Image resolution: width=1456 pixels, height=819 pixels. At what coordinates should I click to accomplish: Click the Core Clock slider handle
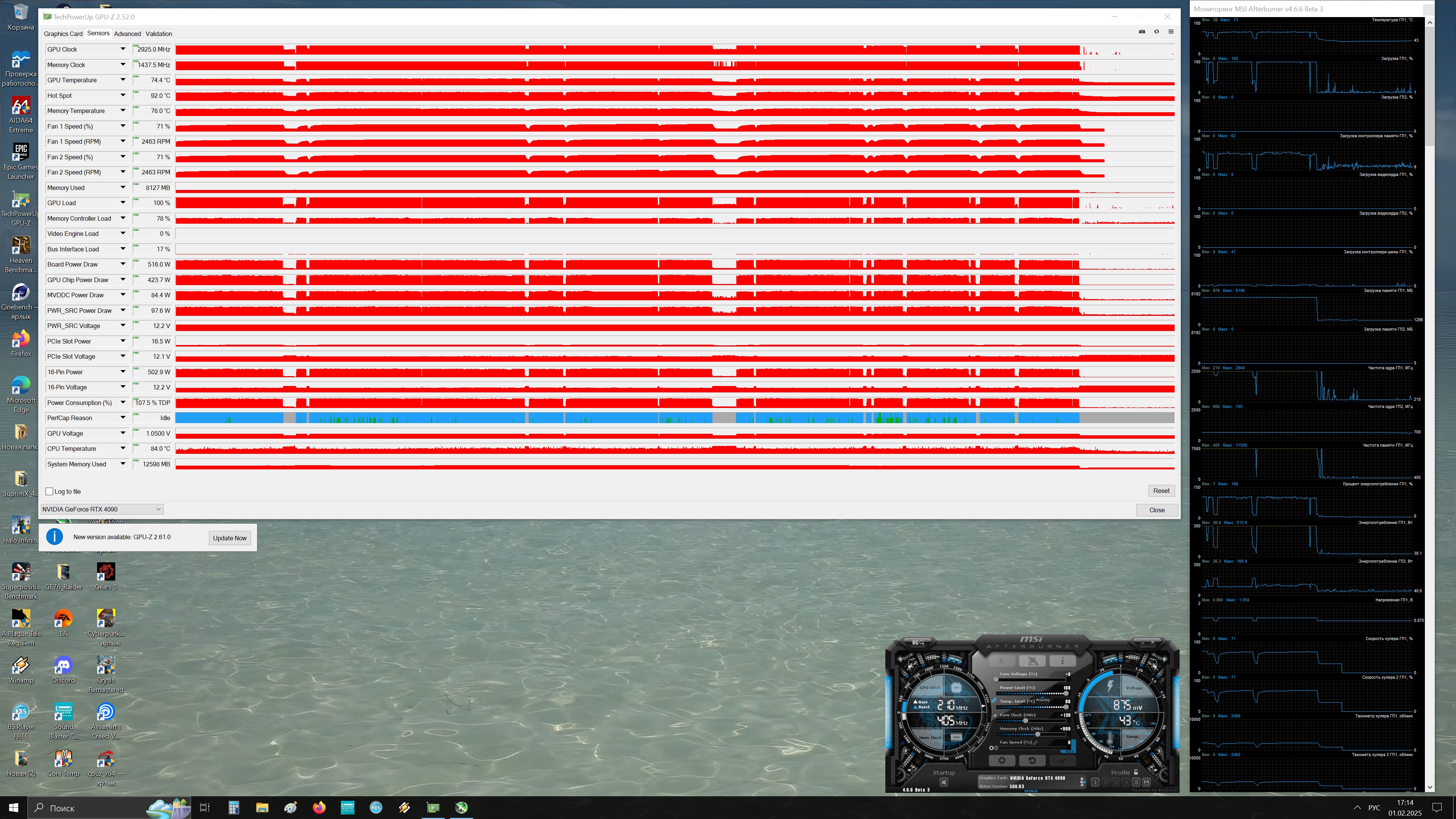pos(1025,721)
